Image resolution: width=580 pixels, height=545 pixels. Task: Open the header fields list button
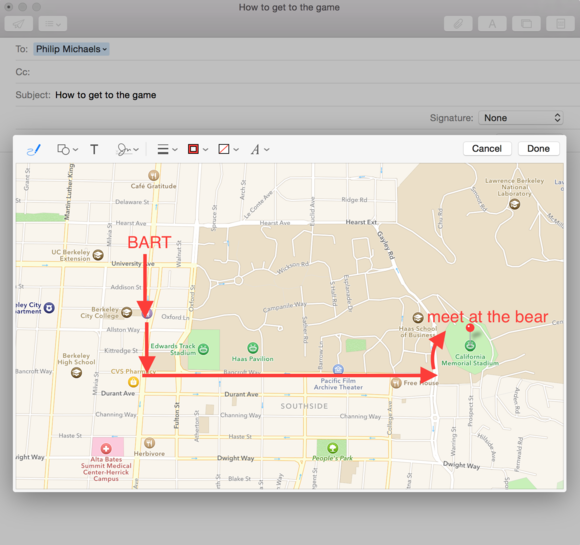tap(53, 24)
